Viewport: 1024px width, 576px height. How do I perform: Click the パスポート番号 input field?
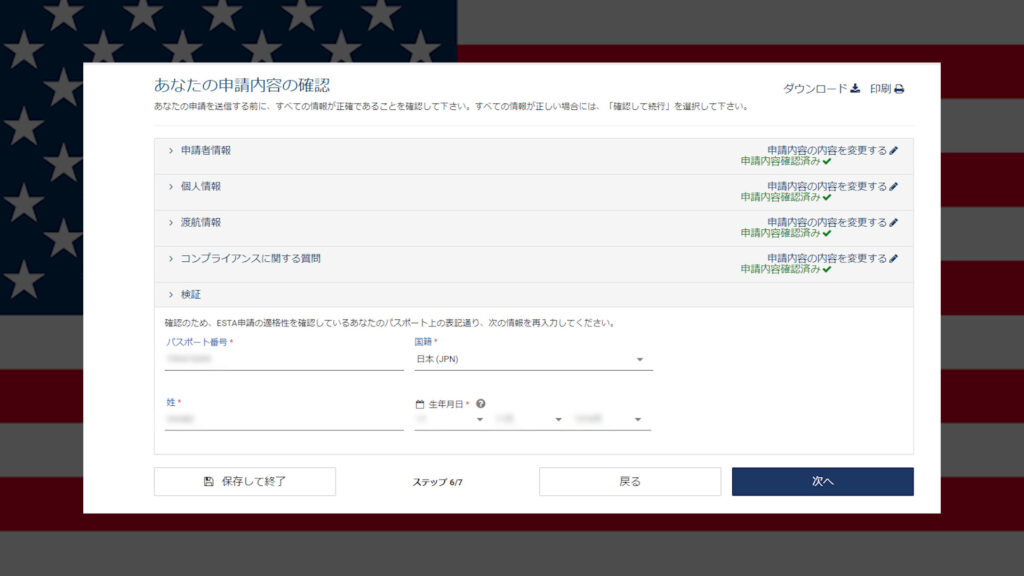tap(284, 358)
